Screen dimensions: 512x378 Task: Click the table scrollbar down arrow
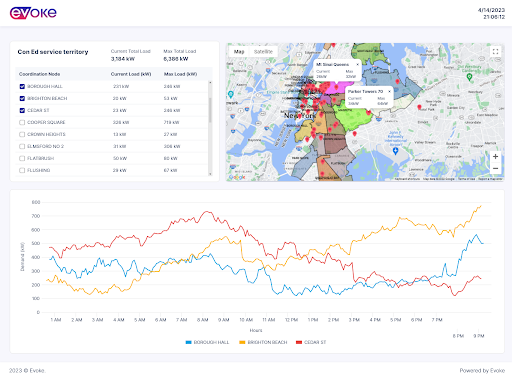210,174
